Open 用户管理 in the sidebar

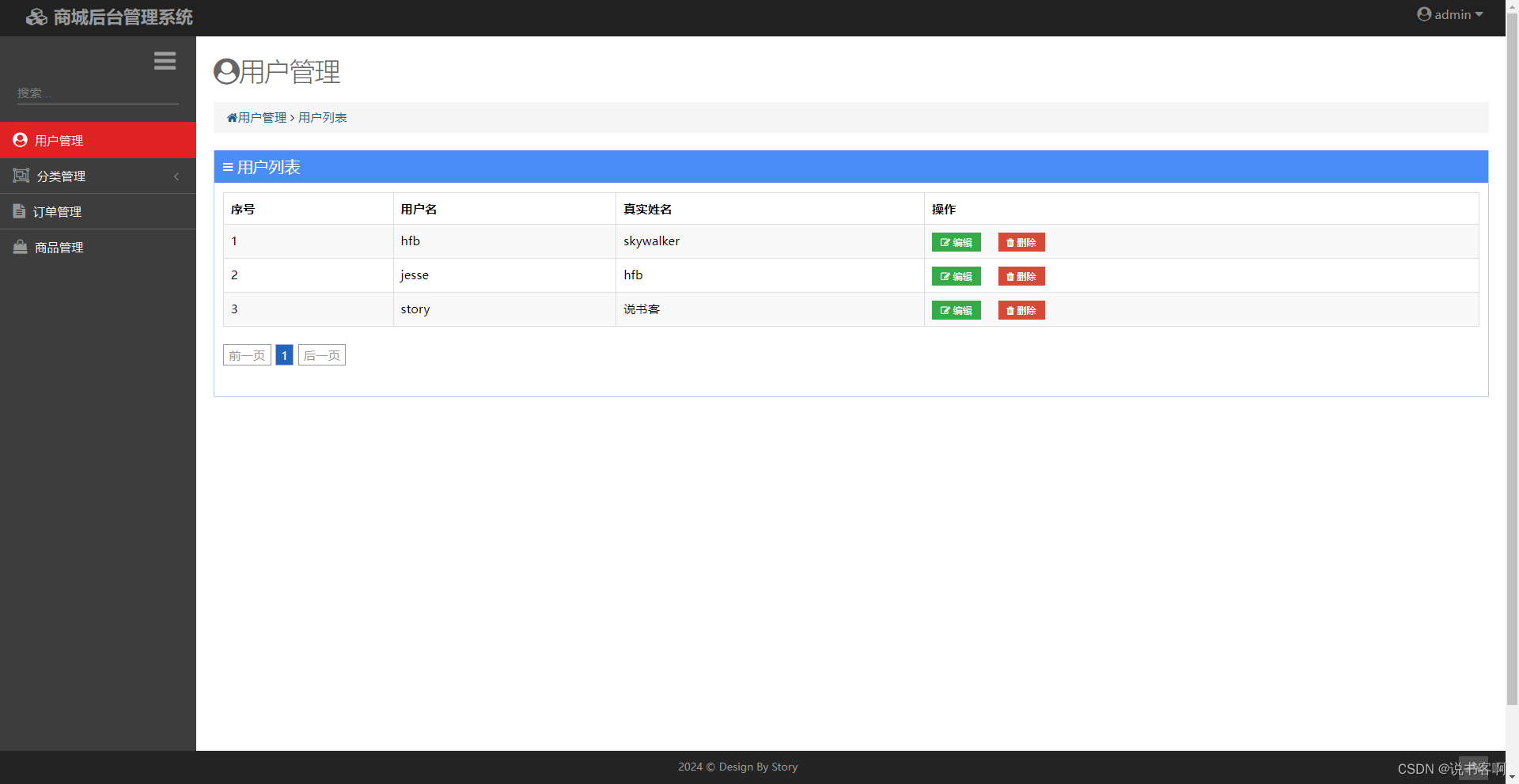[x=98, y=140]
